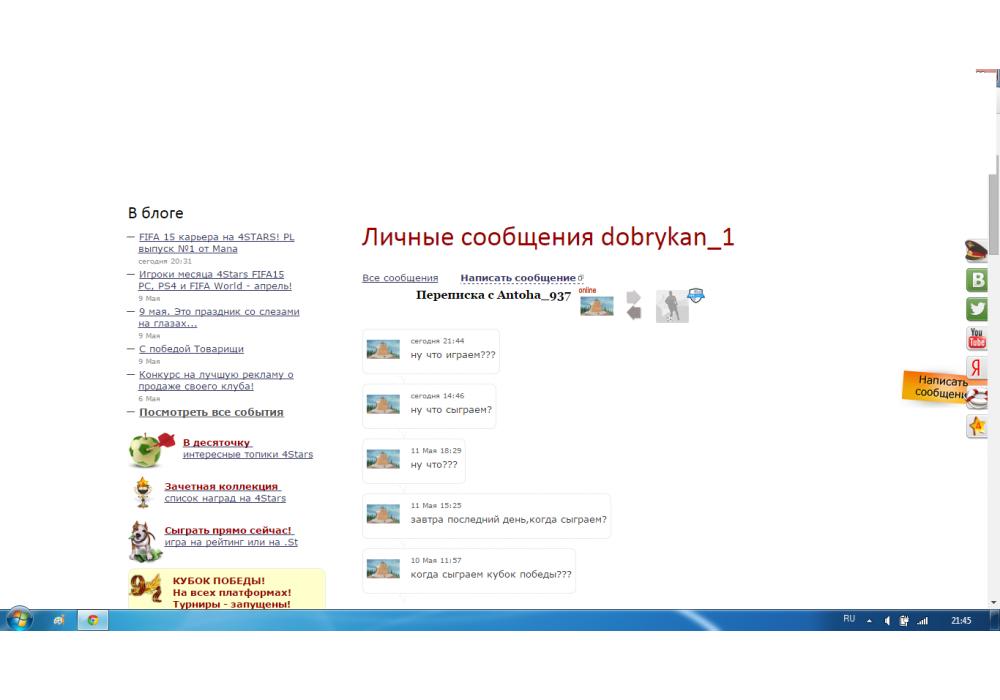Click the RU language indicator
Screen dimensions: 1000x700
(849, 619)
